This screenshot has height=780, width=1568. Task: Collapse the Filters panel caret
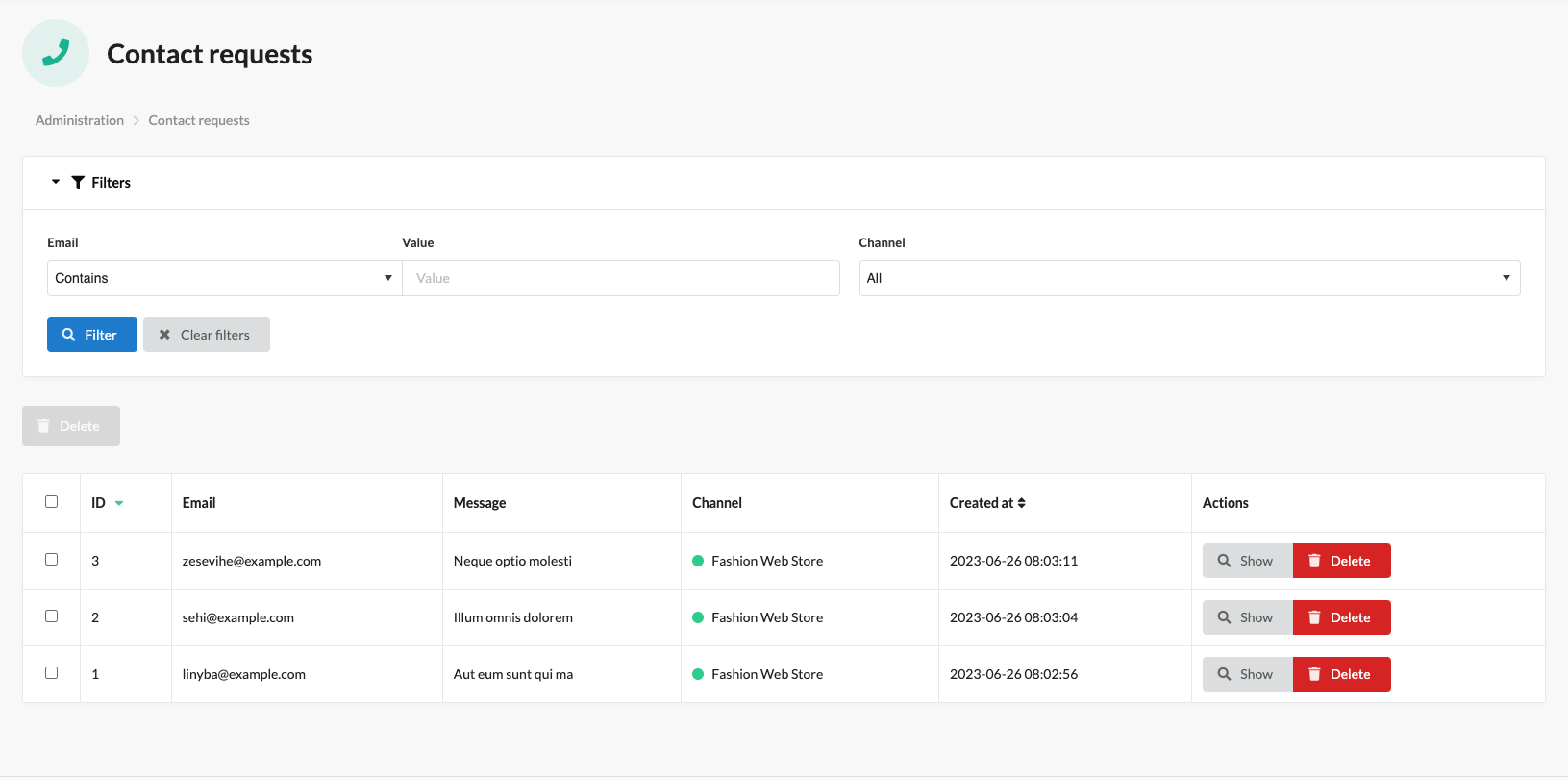pyautogui.click(x=56, y=182)
